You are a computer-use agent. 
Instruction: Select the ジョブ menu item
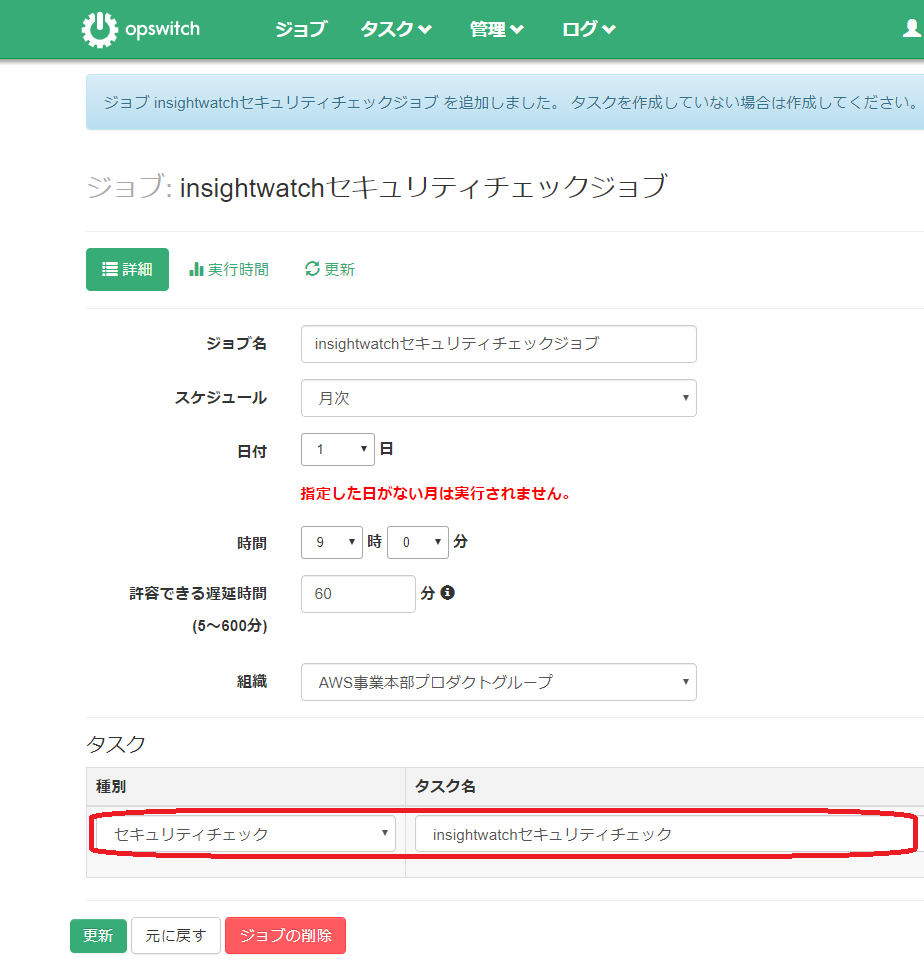click(299, 29)
